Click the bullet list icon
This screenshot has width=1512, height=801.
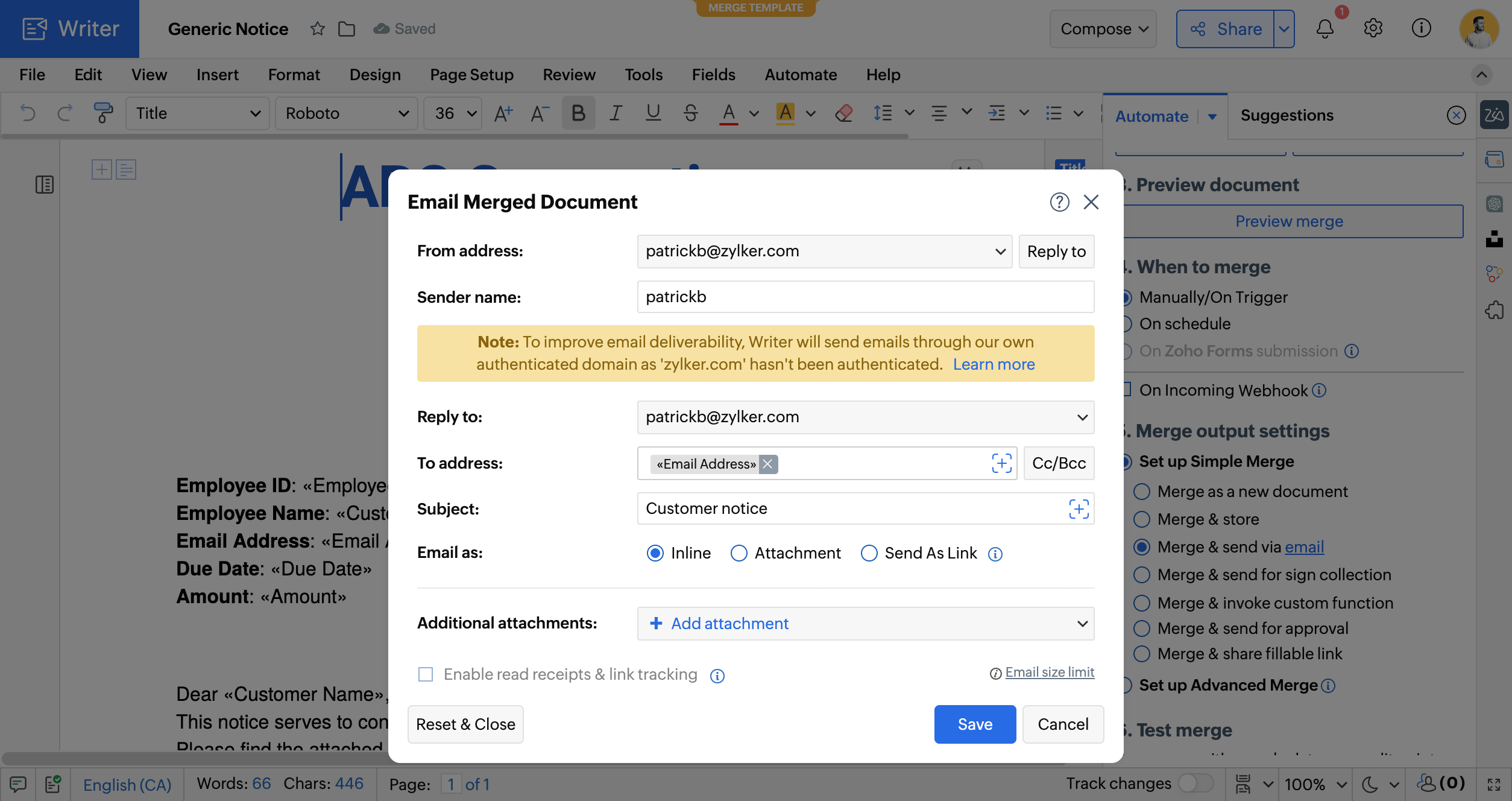(1054, 113)
